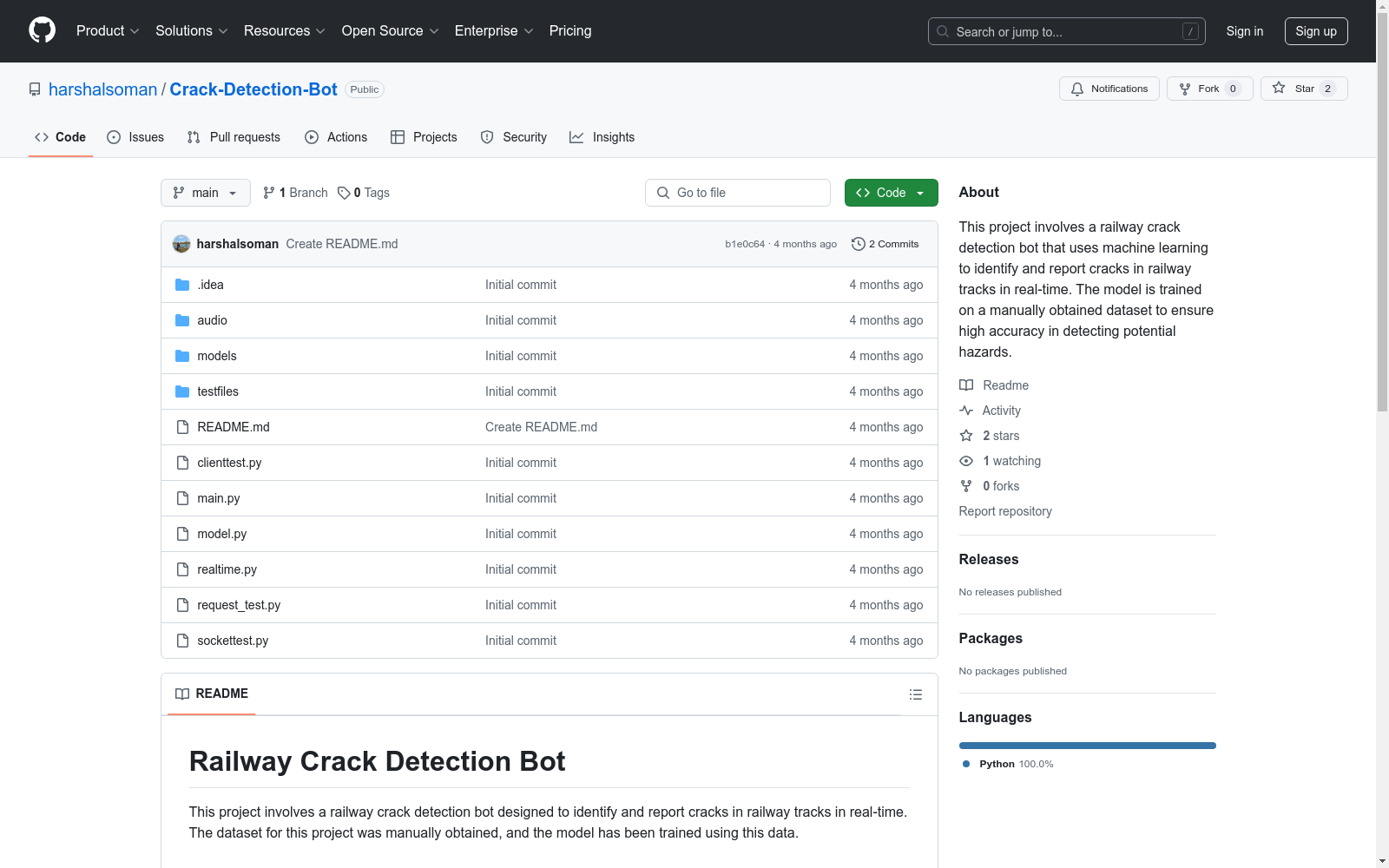Click the pulse icon next to Activity
This screenshot has width=1389, height=868.
tap(966, 411)
